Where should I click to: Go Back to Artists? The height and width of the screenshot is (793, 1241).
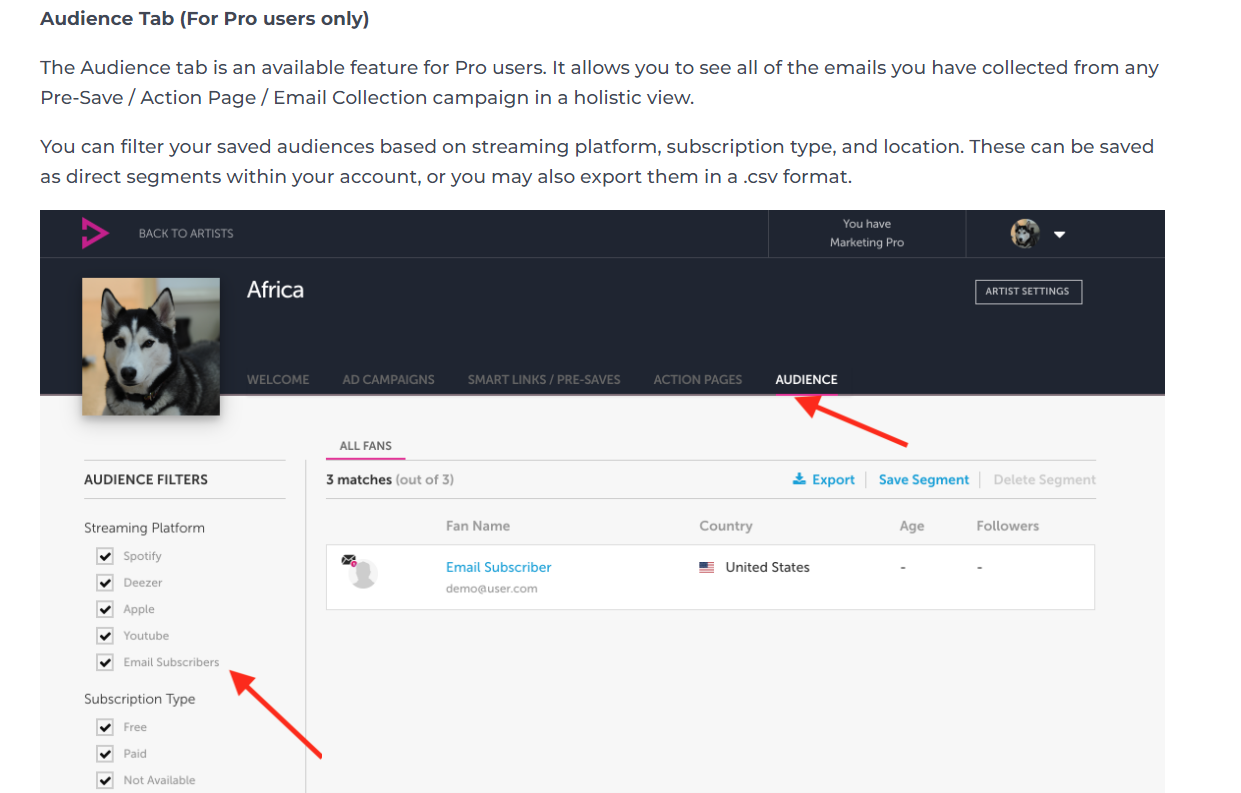coord(186,233)
